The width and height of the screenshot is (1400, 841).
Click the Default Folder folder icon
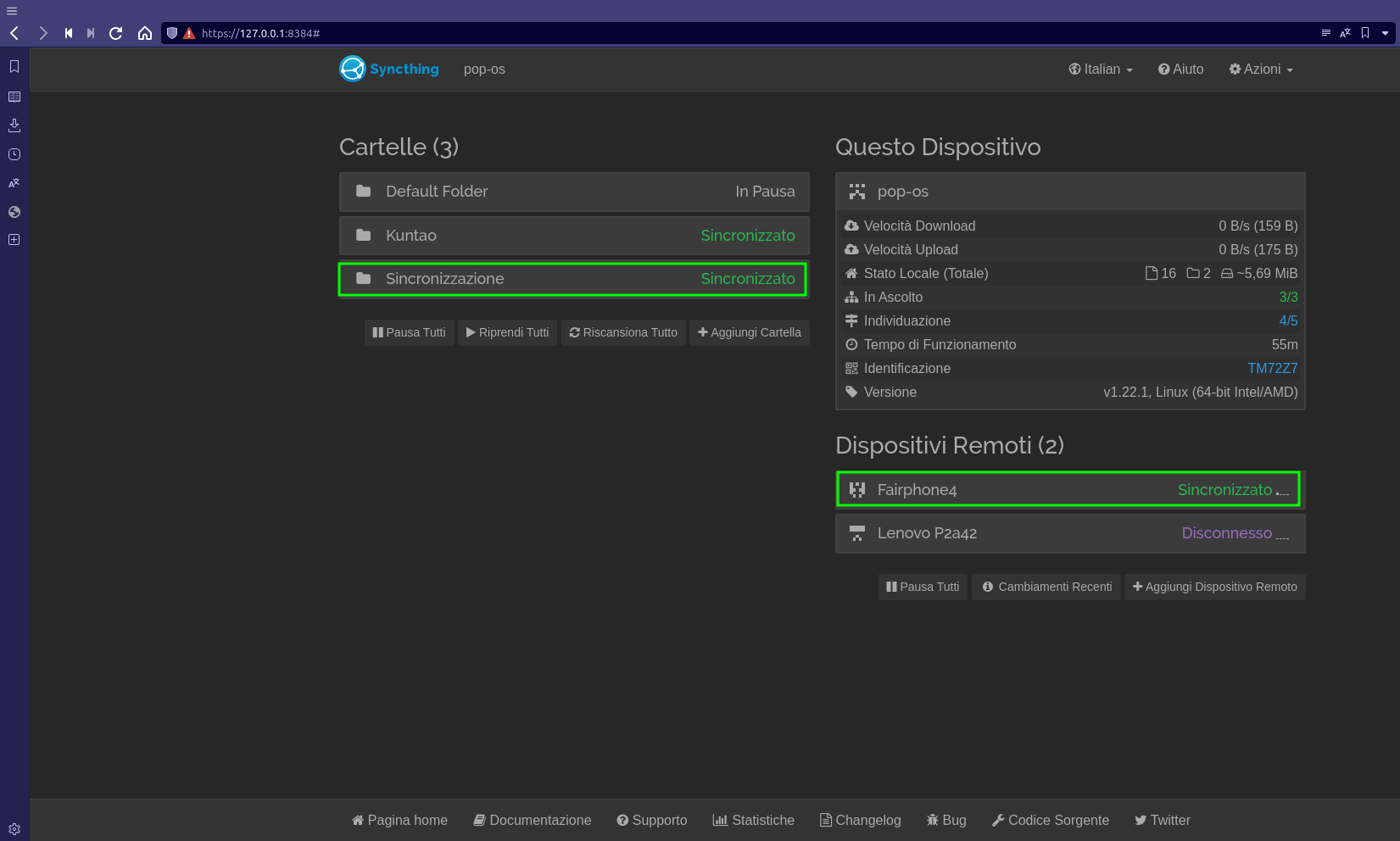[x=364, y=191]
